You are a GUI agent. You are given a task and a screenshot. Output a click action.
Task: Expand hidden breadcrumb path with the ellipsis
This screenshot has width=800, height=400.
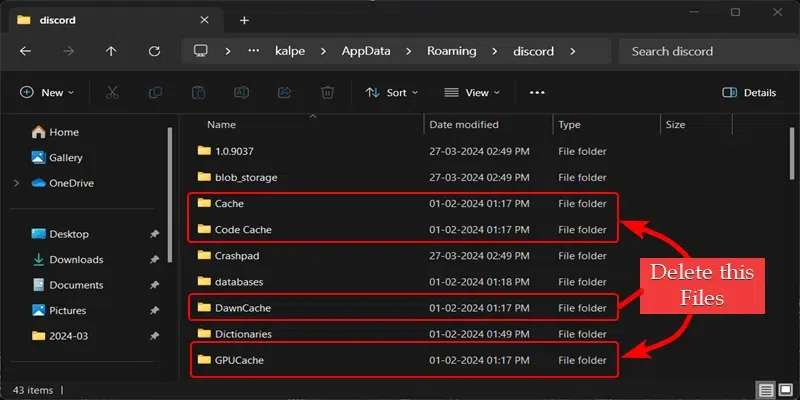pyautogui.click(x=254, y=51)
